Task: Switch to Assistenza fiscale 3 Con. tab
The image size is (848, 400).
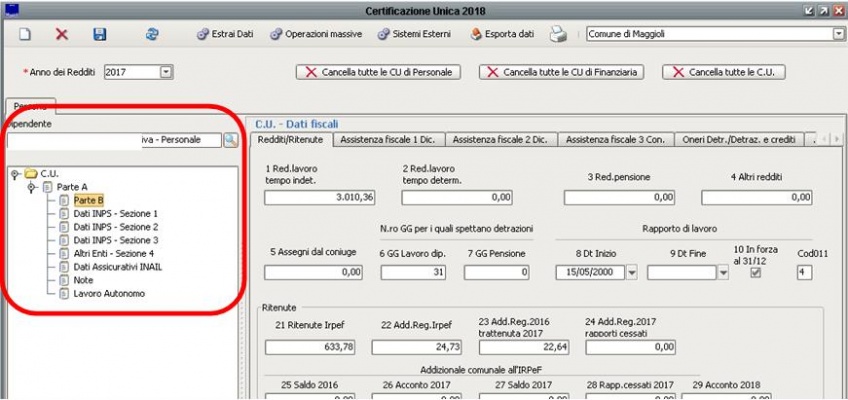Action: click(617, 139)
